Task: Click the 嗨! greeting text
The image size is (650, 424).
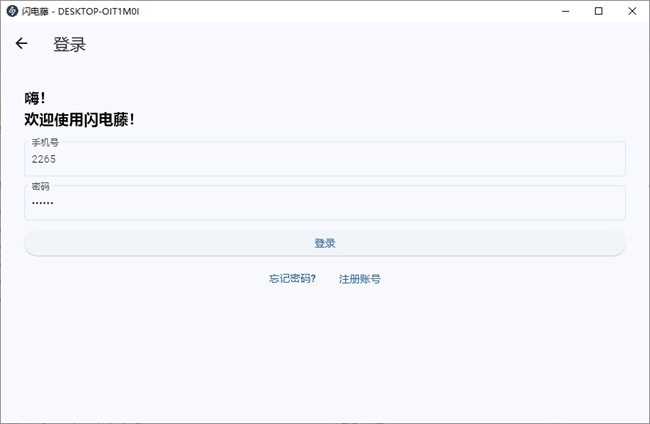Action: pyautogui.click(x=35, y=98)
